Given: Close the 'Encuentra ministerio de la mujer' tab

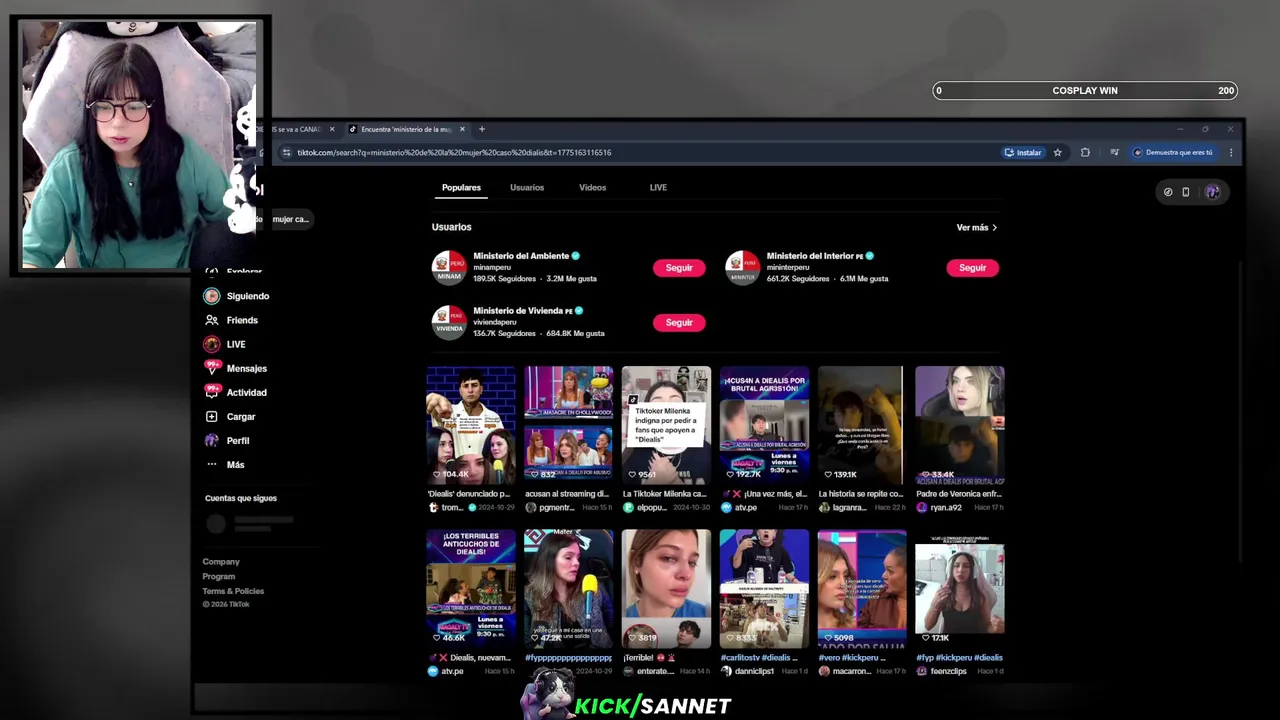Looking at the screenshot, I should click(462, 129).
